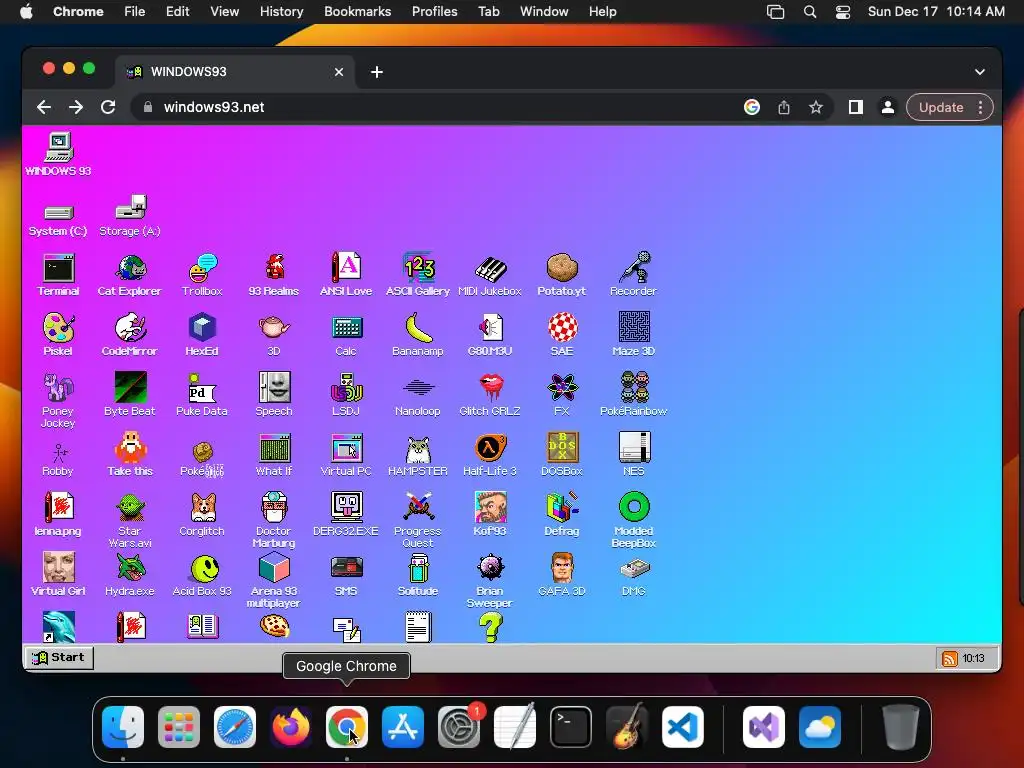Bookmark this page with the star
1024x768 pixels.
[816, 107]
